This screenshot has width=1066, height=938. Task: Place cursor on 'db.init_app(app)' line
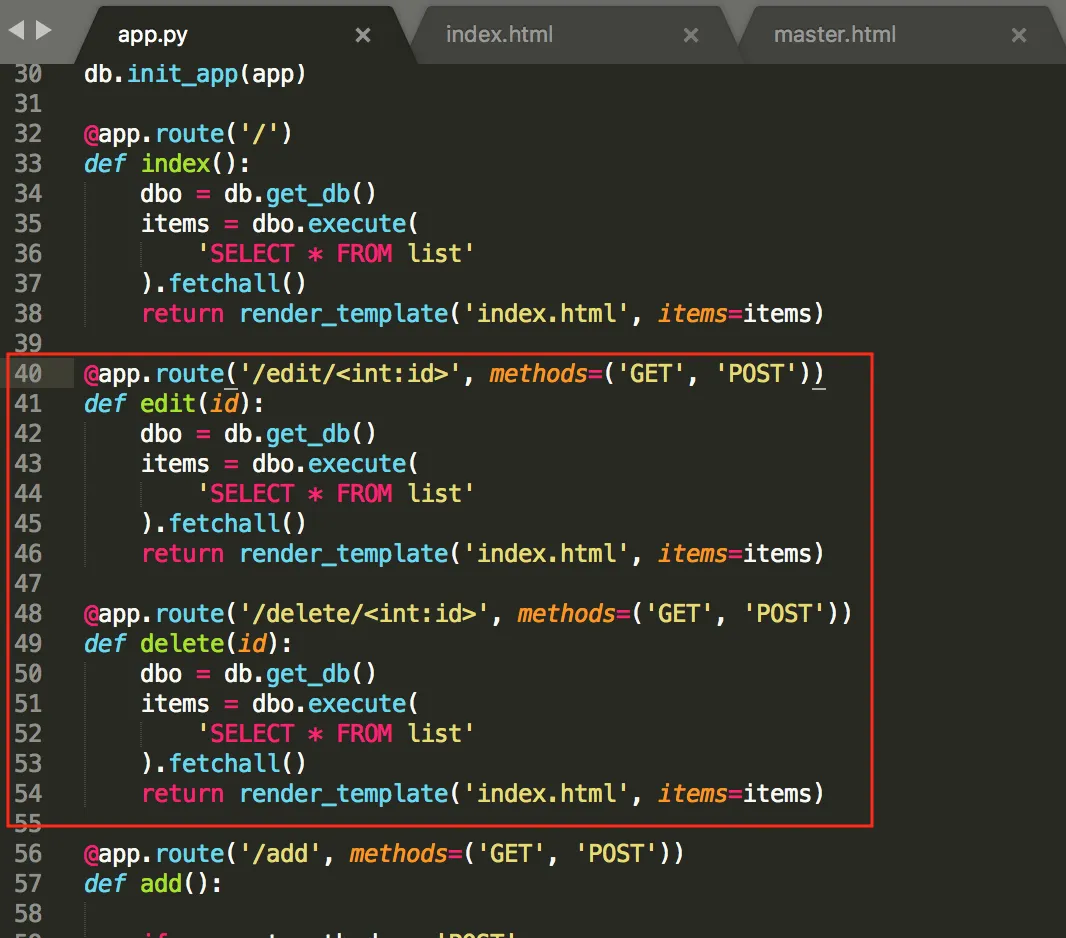pyautogui.click(x=195, y=74)
